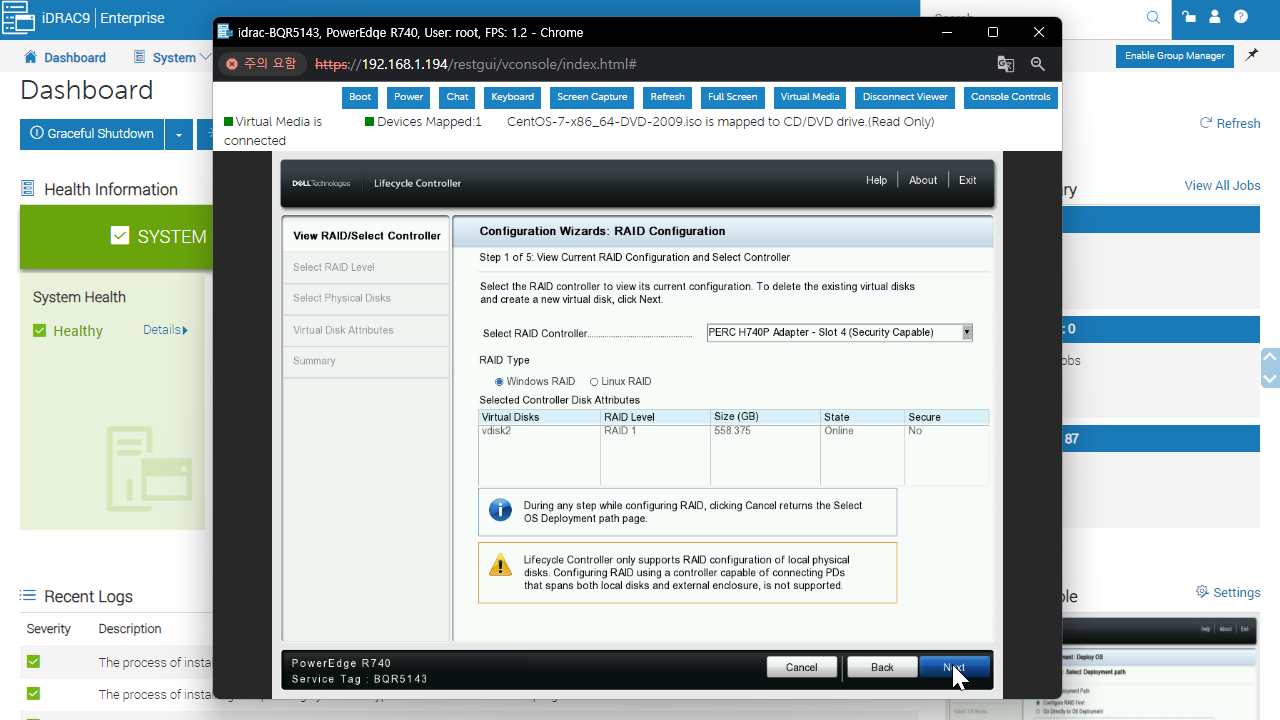
Task: Select the Windows RAID option
Action: pos(500,382)
